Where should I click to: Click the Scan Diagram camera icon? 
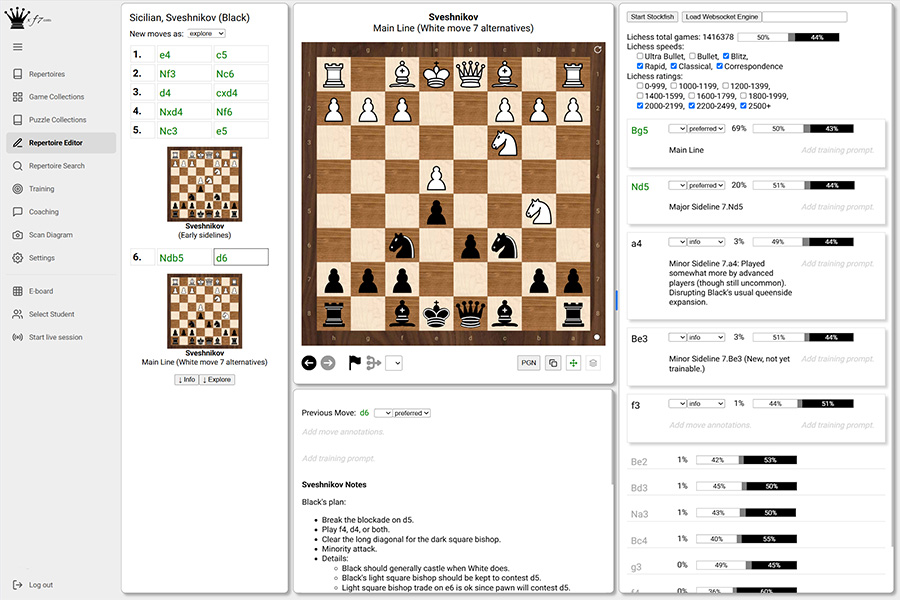tap(18, 235)
